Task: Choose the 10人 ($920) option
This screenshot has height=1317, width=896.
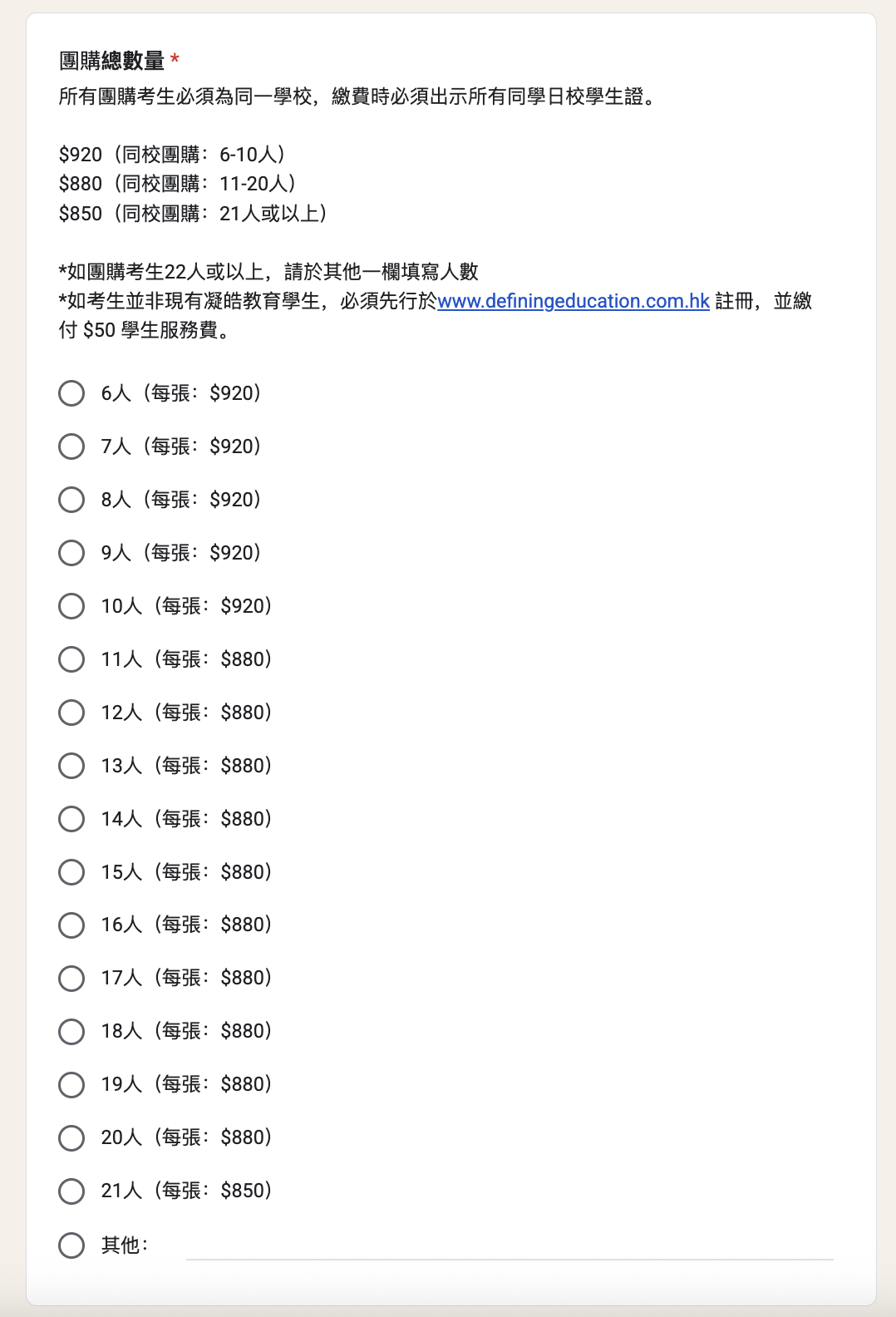Action: [x=71, y=606]
